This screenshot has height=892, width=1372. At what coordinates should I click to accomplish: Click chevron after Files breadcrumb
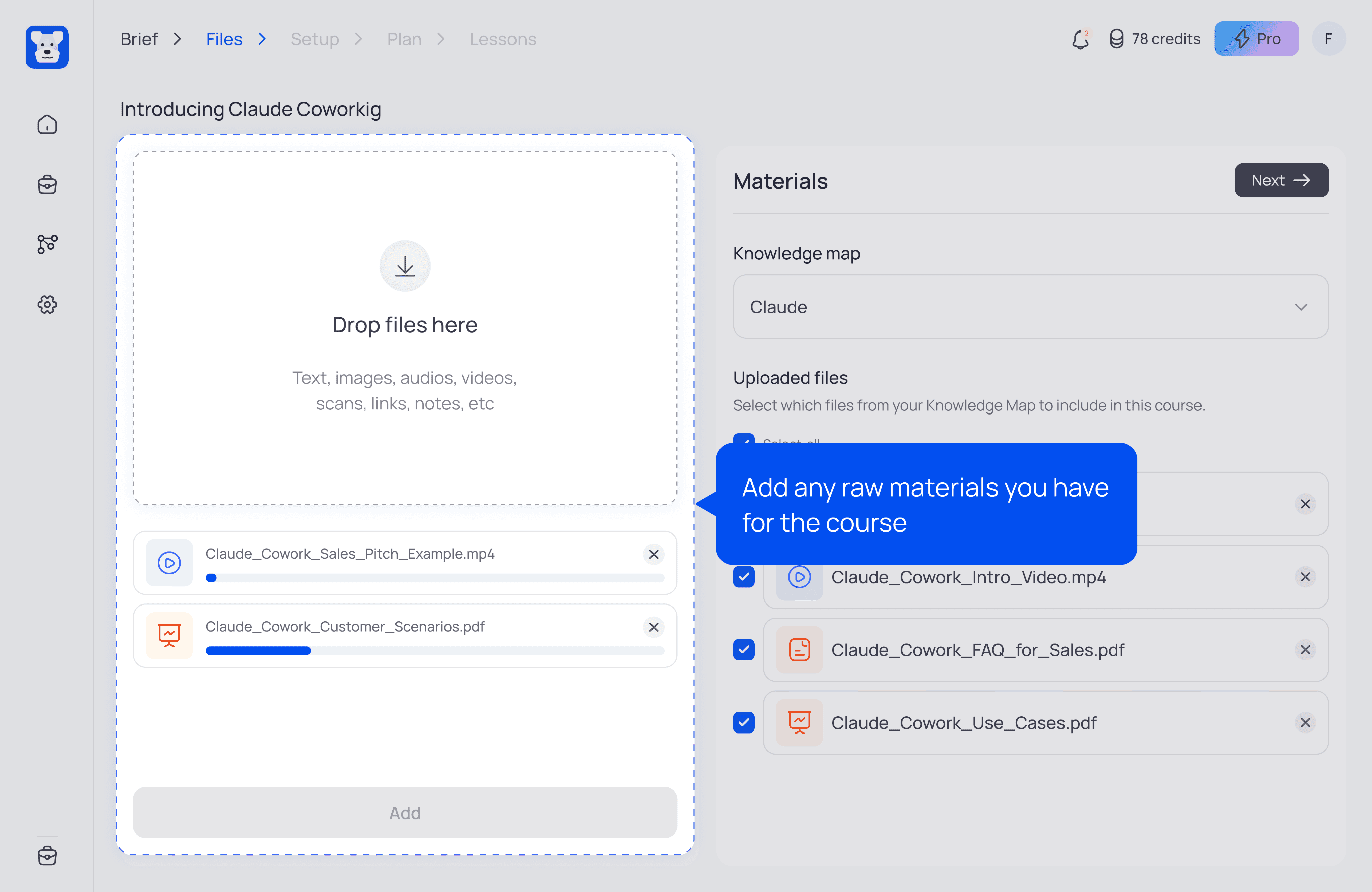[x=262, y=39]
